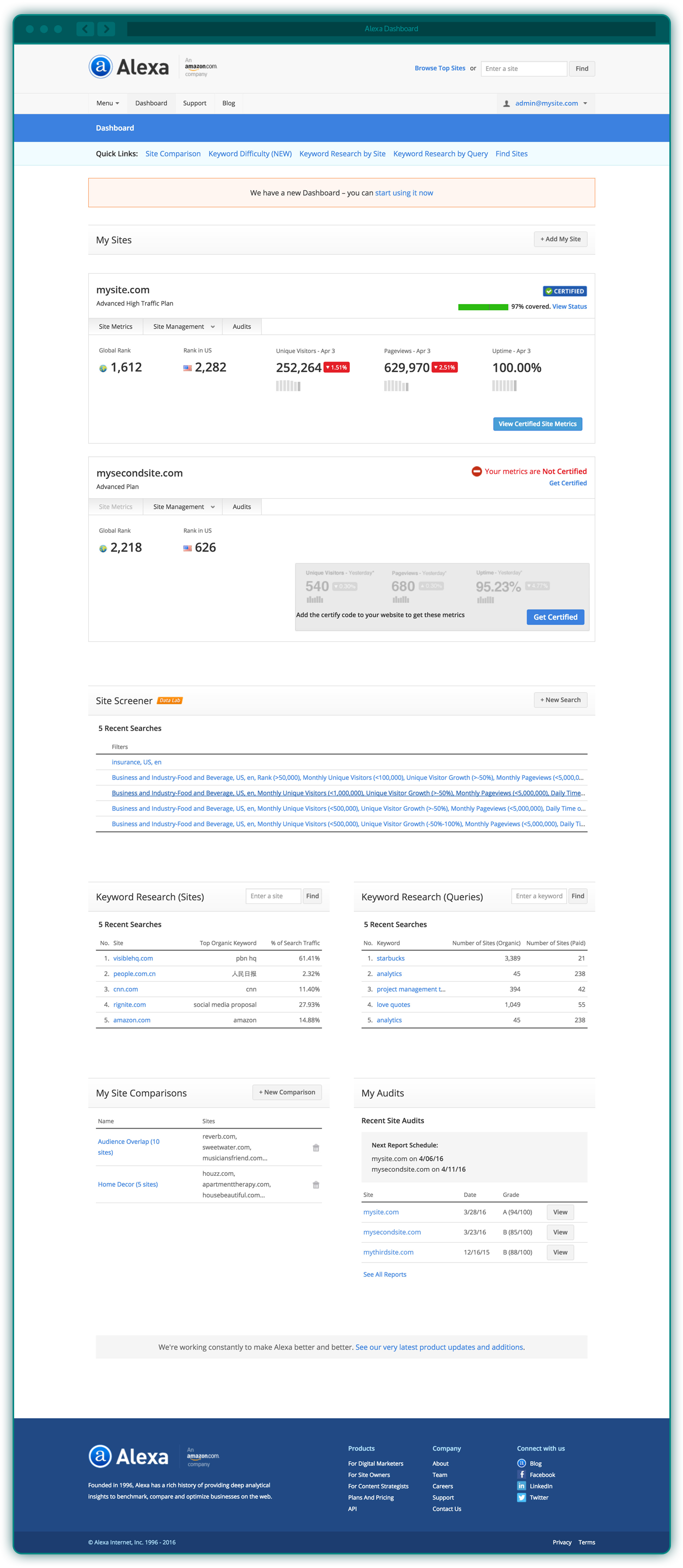The height and width of the screenshot is (1568, 683).
Task: Go back with the browser back arrow
Action: coord(85,29)
